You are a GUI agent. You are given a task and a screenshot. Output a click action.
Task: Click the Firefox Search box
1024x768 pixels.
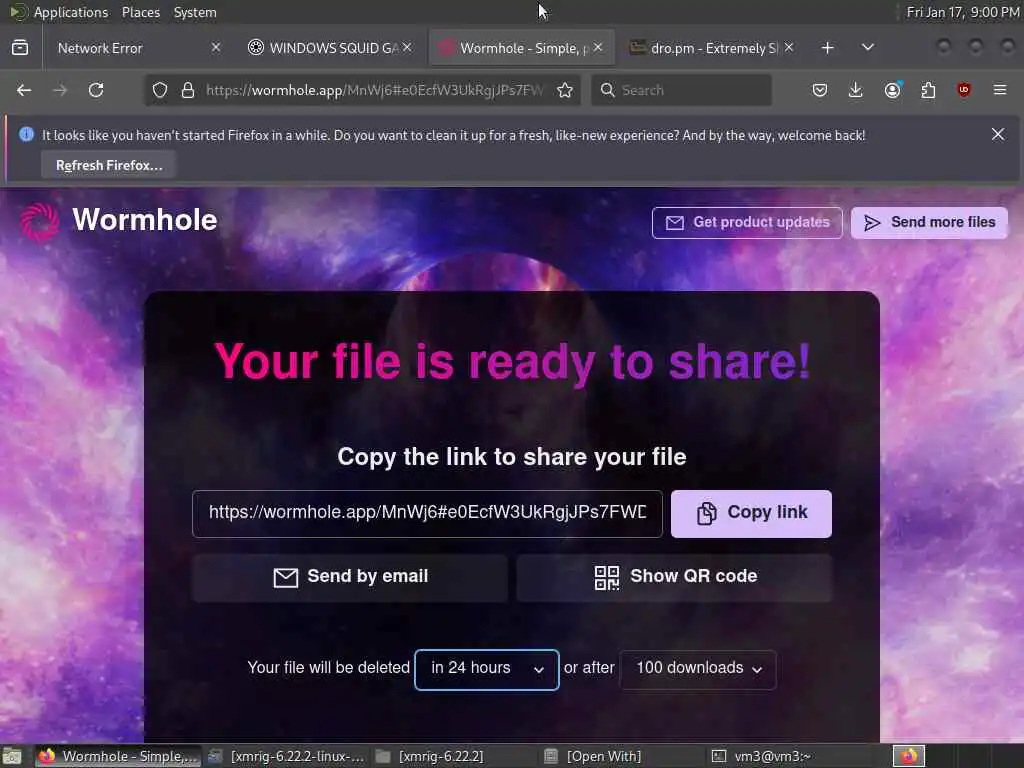[x=681, y=90]
